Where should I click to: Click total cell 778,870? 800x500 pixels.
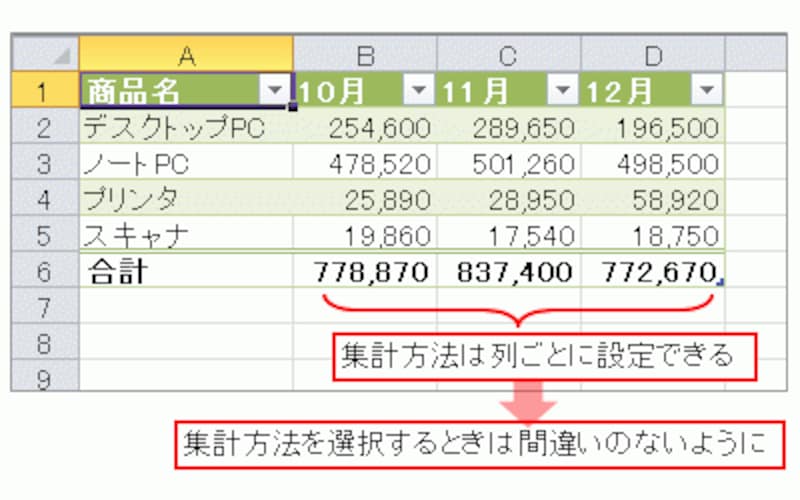pyautogui.click(x=365, y=269)
